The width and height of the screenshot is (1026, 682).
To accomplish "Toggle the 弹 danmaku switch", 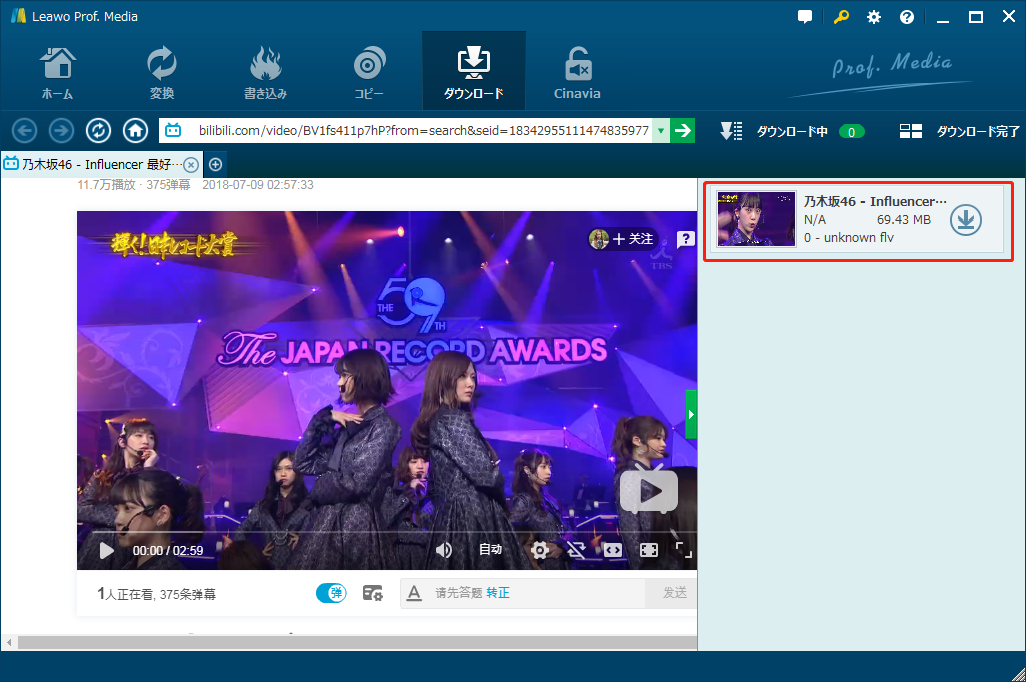I will [331, 593].
